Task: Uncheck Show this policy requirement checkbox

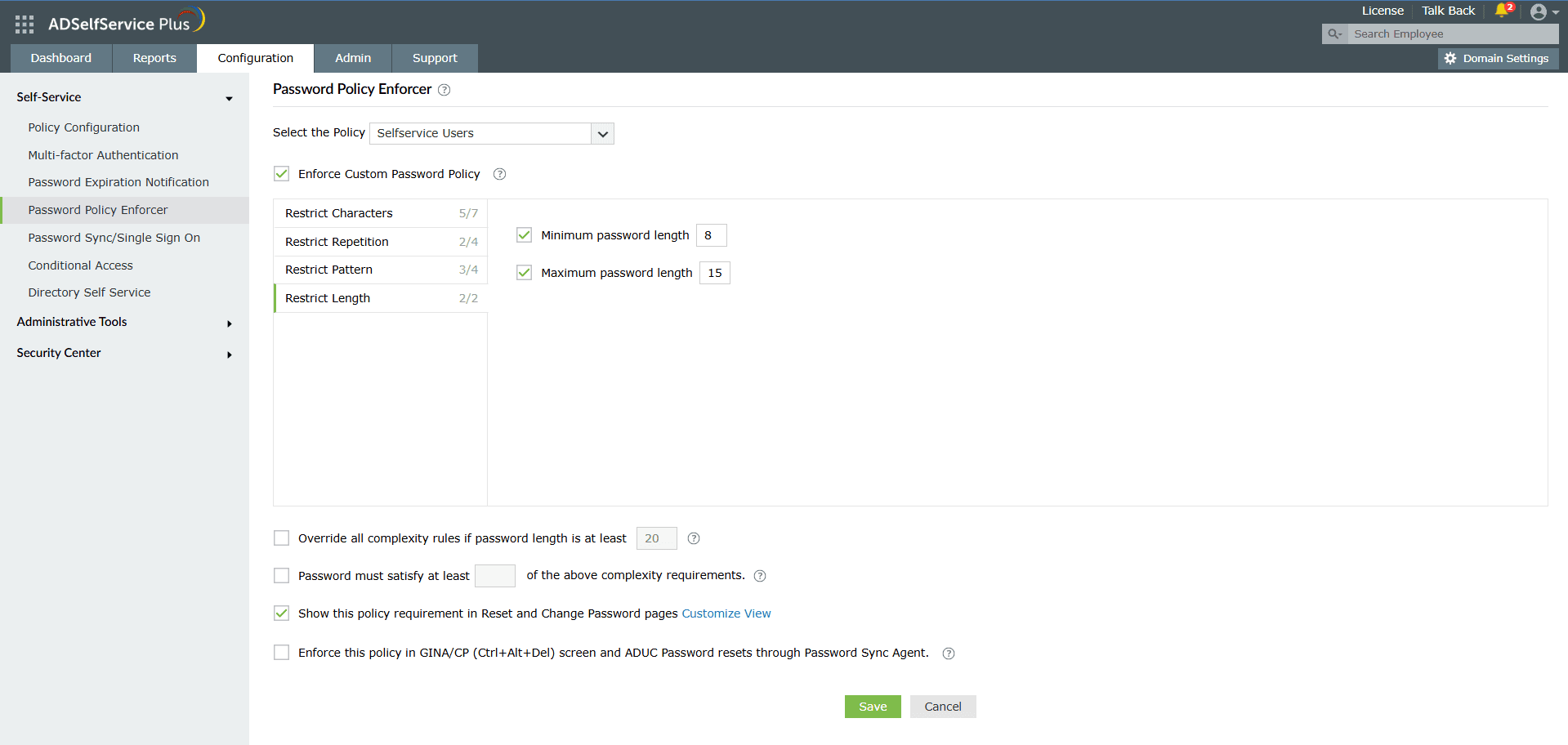Action: tap(282, 613)
